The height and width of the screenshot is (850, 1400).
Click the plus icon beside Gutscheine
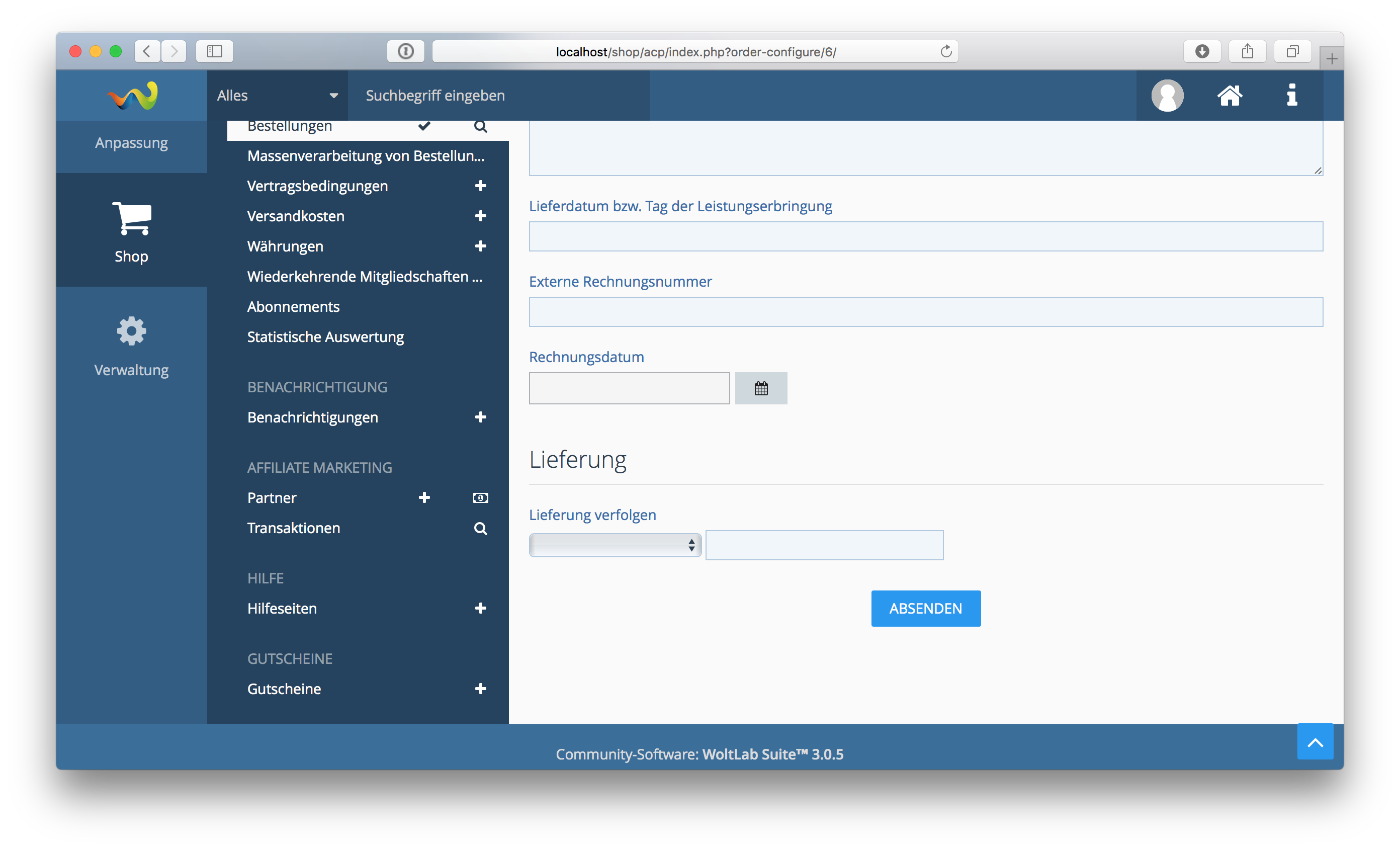pyautogui.click(x=480, y=689)
